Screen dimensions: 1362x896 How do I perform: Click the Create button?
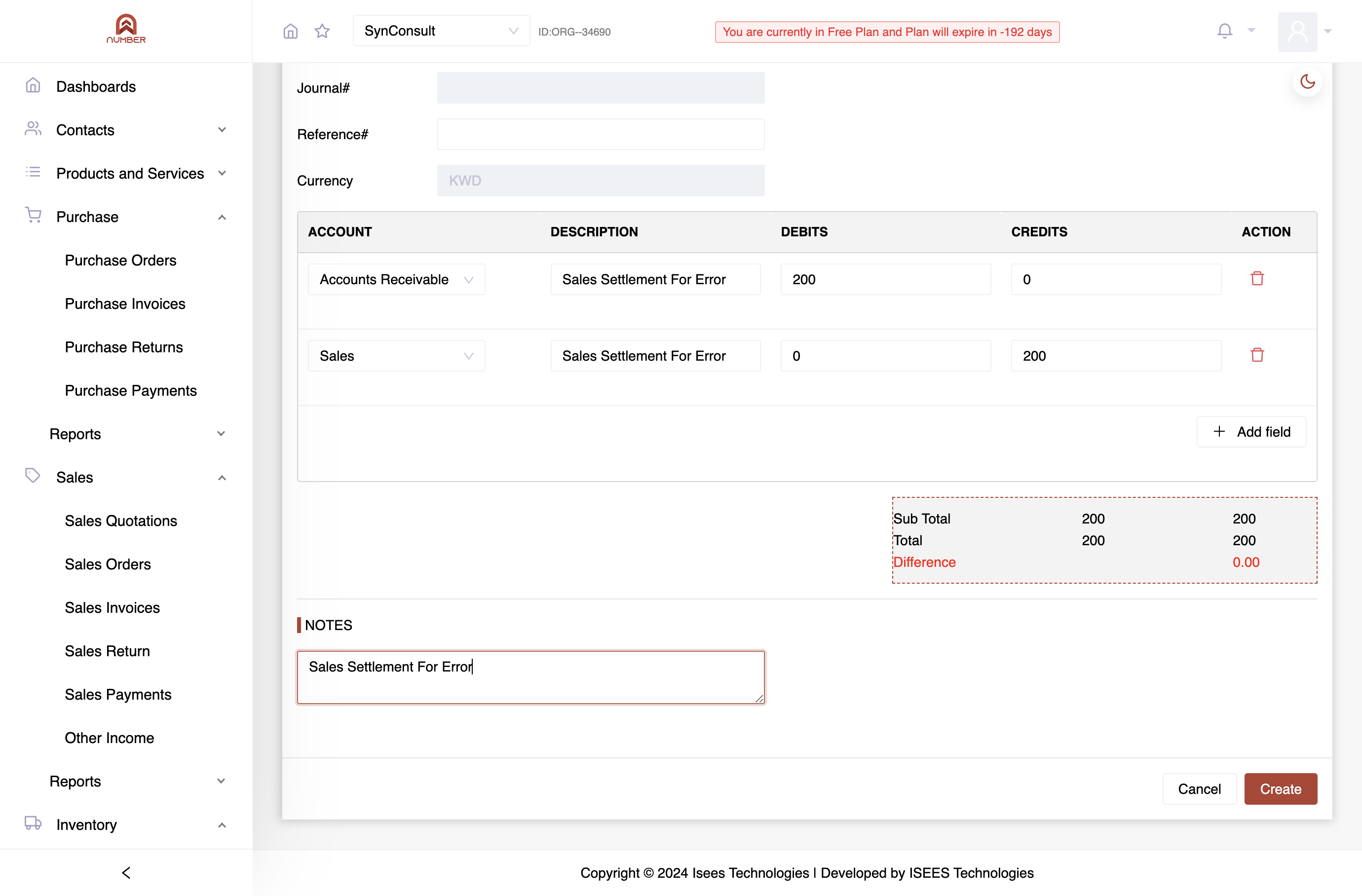[x=1281, y=789]
